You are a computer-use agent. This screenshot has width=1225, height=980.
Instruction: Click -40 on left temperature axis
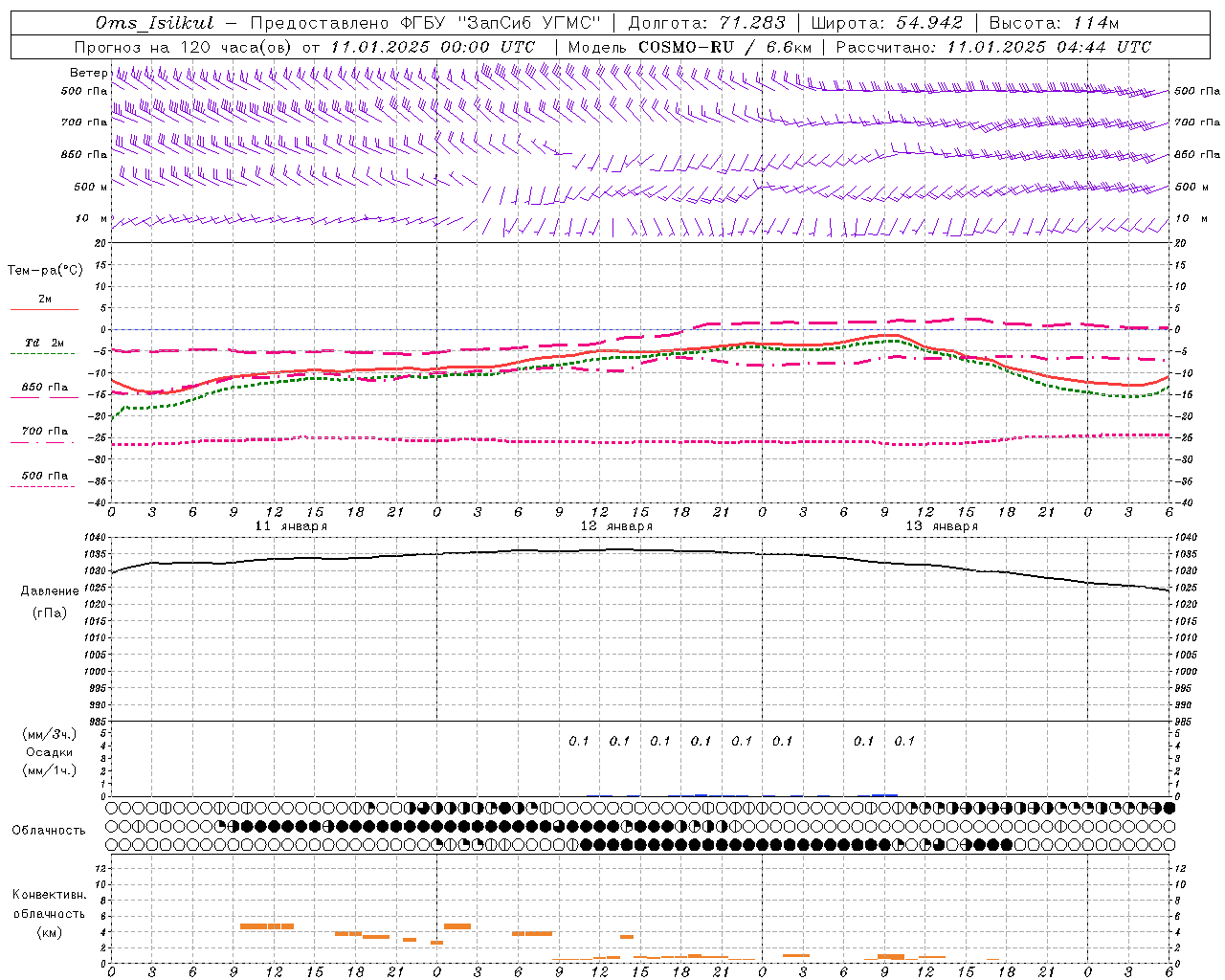[x=99, y=502]
